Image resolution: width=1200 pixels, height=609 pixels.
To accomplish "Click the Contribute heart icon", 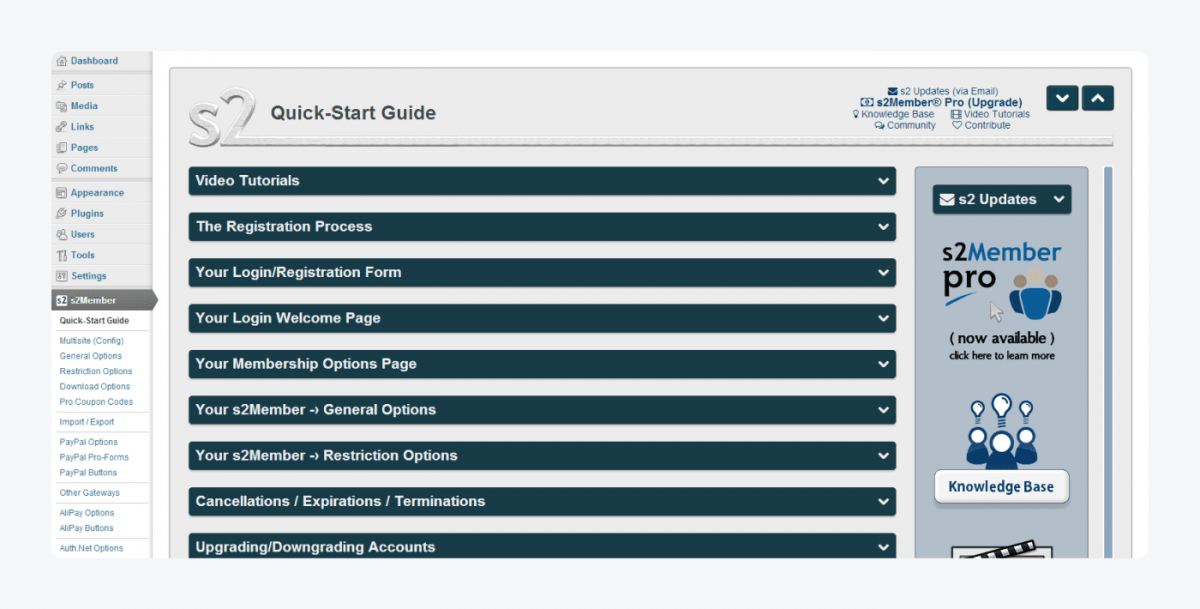I will (957, 125).
